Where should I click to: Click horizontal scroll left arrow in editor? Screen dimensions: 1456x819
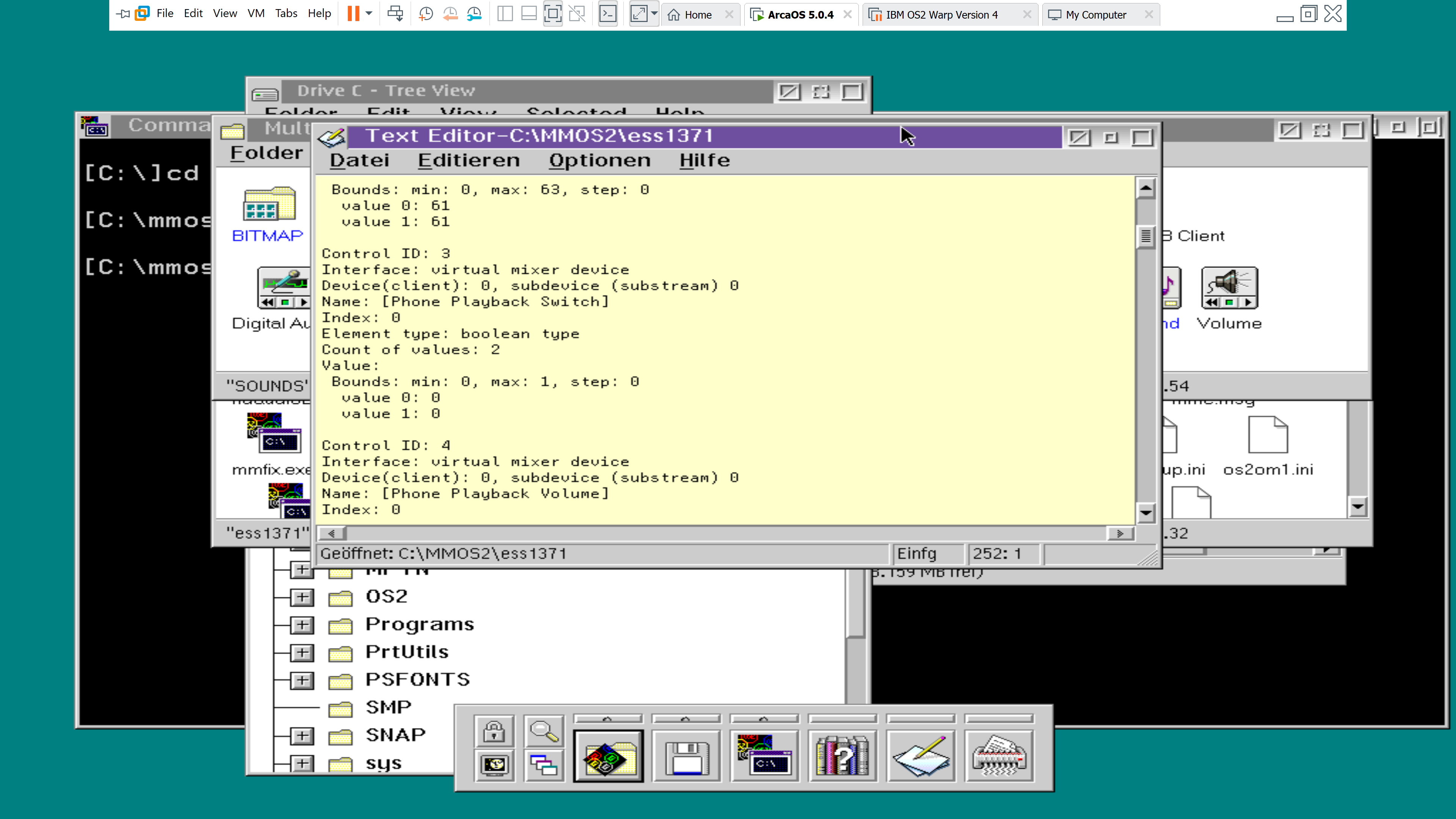(x=332, y=533)
